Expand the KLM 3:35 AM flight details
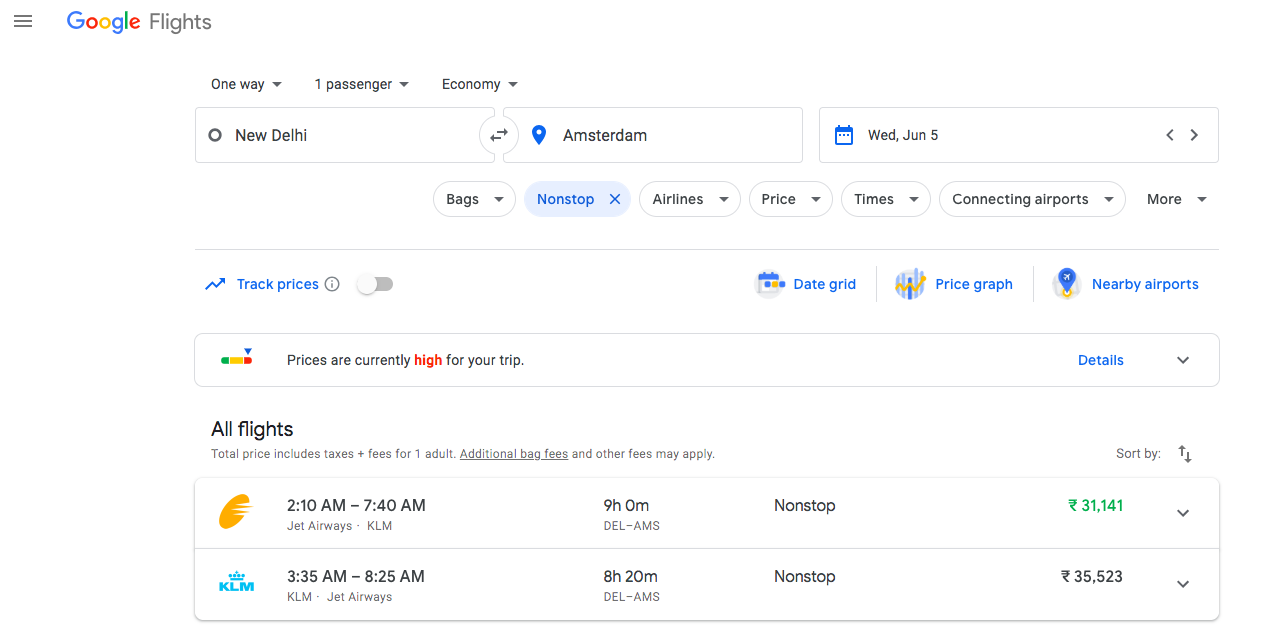1268x641 pixels. [1183, 584]
